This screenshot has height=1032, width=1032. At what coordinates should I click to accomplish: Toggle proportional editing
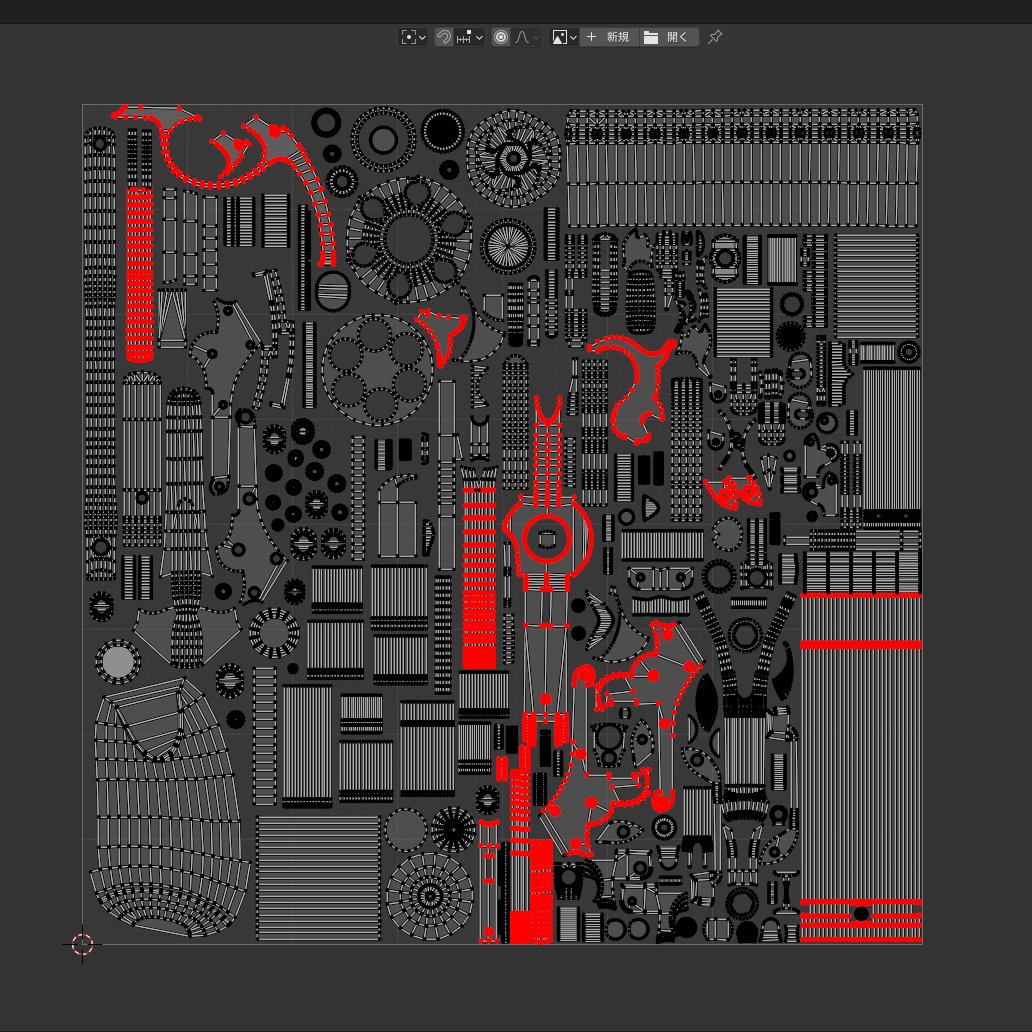pos(501,38)
